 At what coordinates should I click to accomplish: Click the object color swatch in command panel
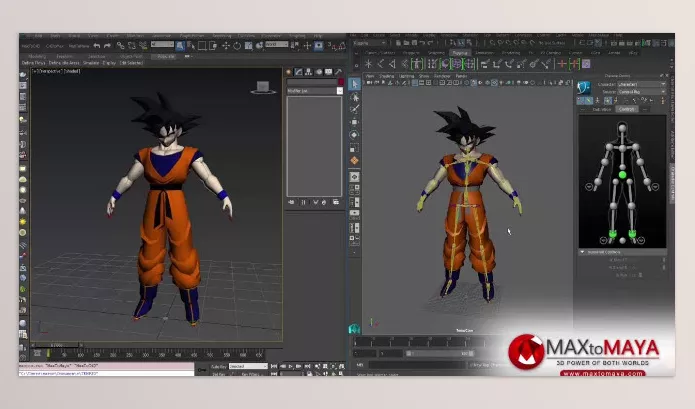[340, 81]
